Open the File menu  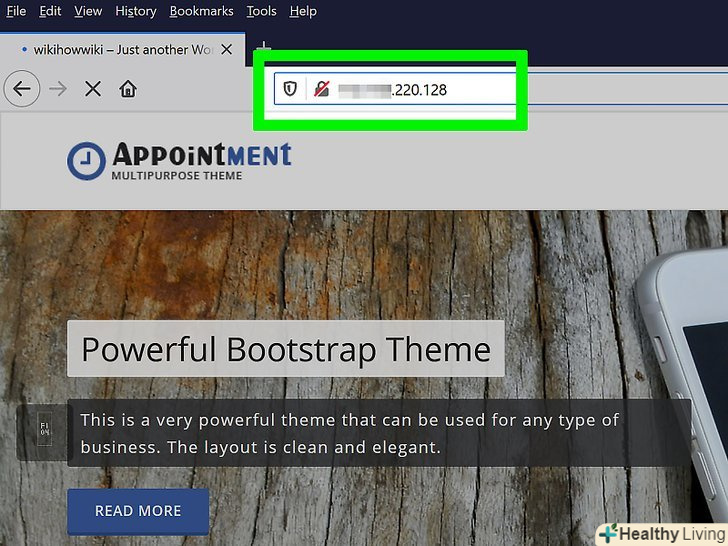tap(16, 11)
